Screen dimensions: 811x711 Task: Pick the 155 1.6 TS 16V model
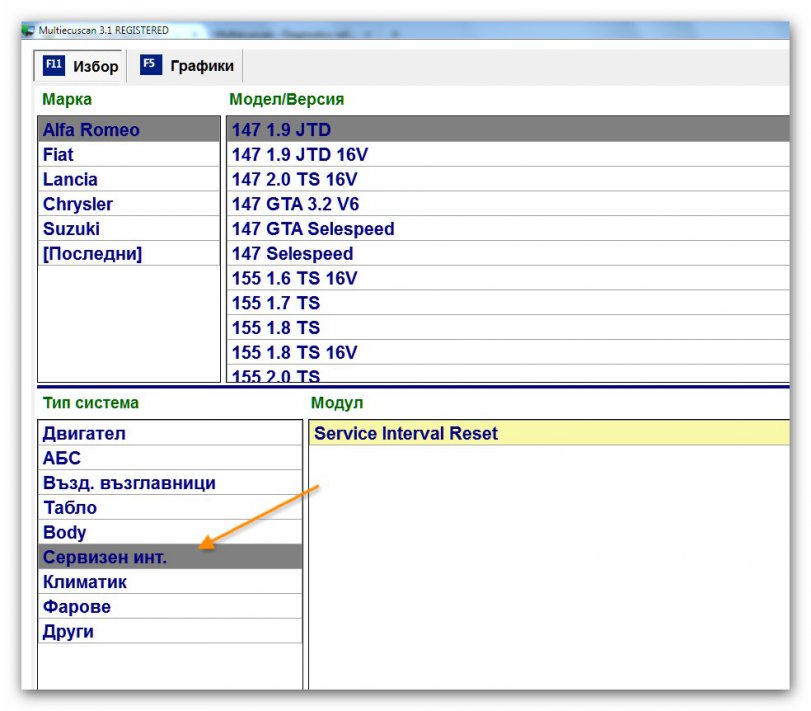[x=294, y=278]
